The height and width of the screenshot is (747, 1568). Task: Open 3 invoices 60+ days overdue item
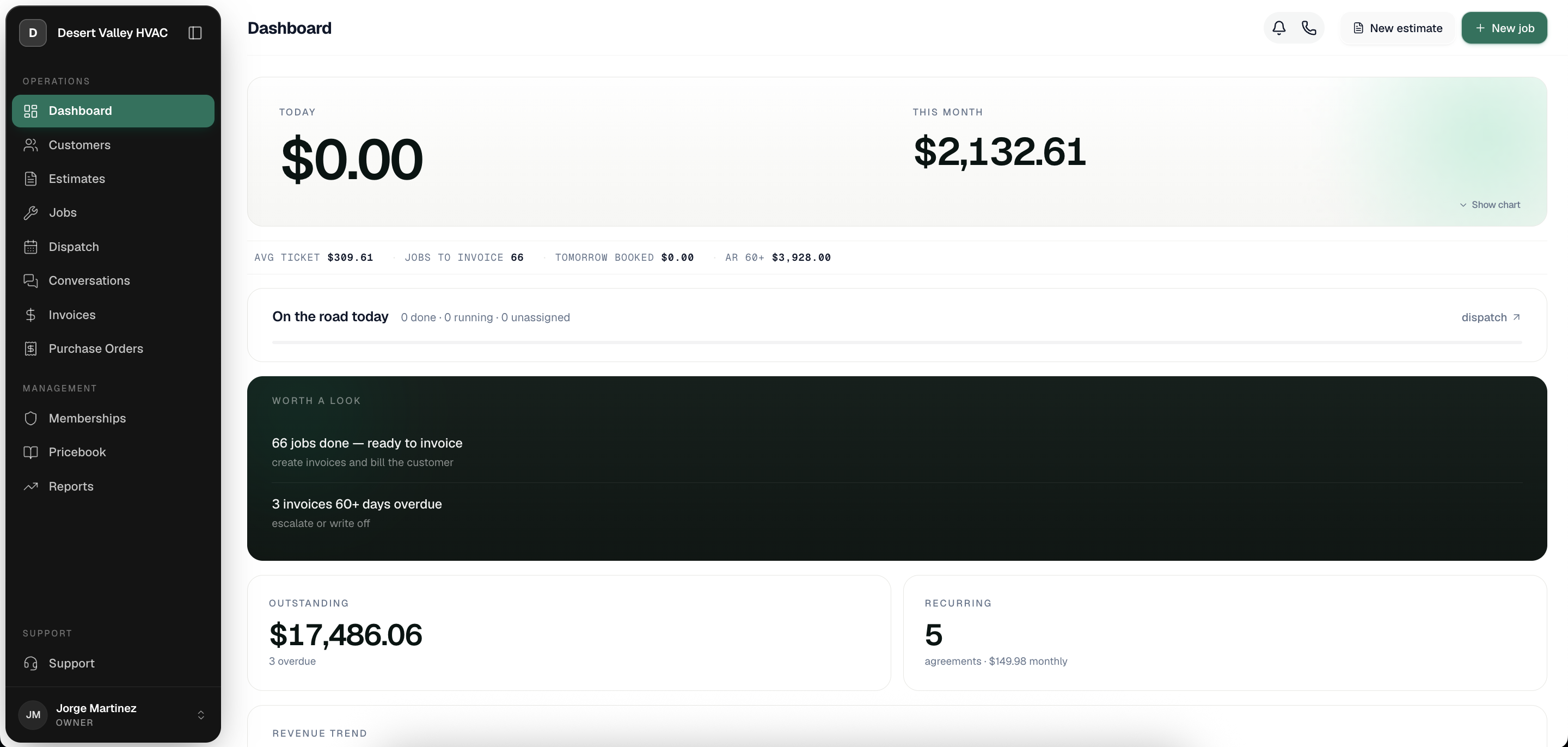tap(897, 513)
